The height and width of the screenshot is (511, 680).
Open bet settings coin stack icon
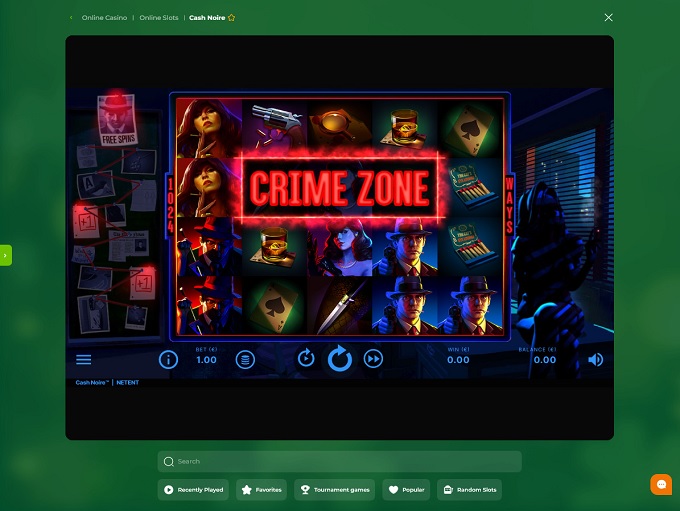pyautogui.click(x=245, y=359)
